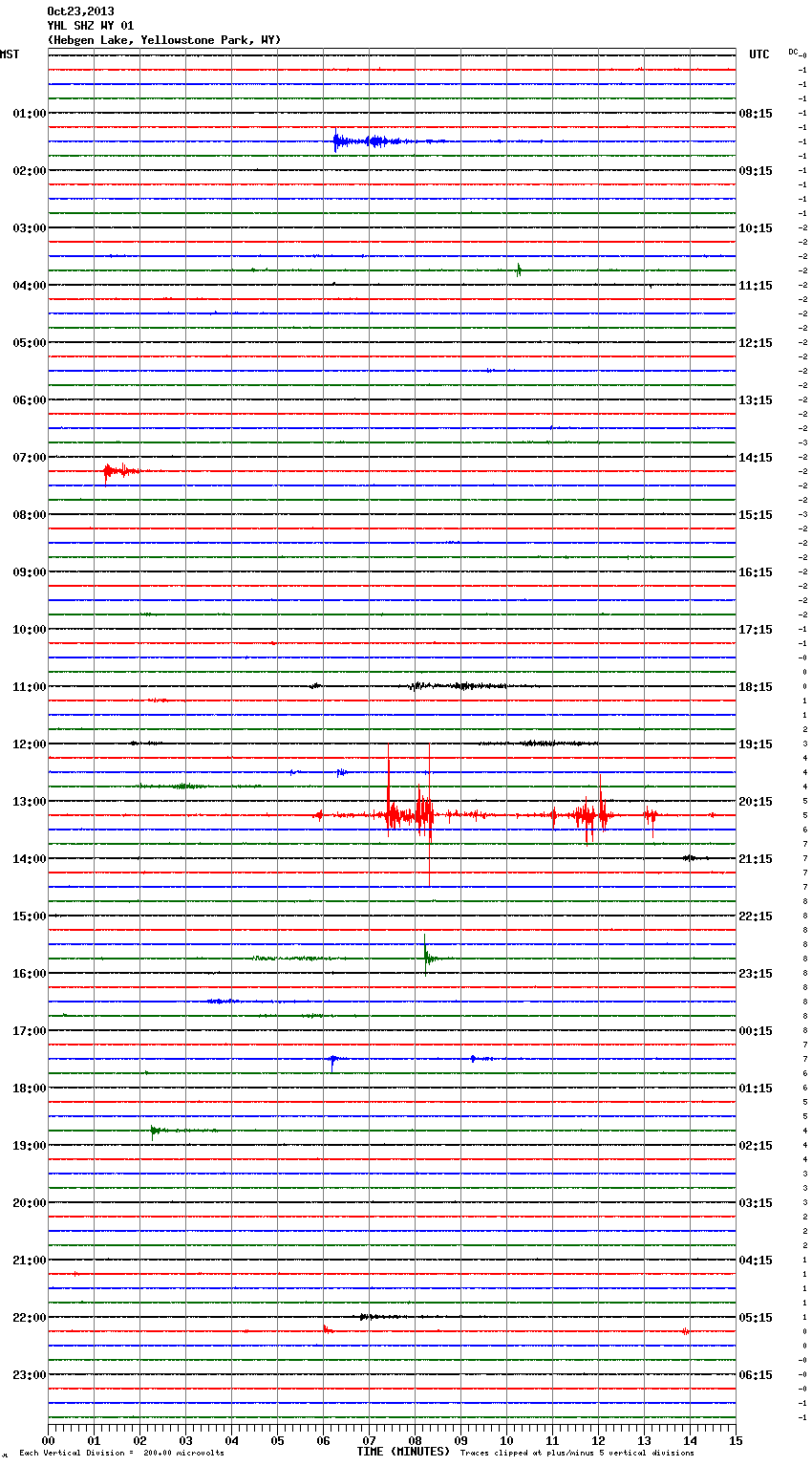Click "Traces clipped at plus/minus 5 vertical divisions"

click(577, 1454)
